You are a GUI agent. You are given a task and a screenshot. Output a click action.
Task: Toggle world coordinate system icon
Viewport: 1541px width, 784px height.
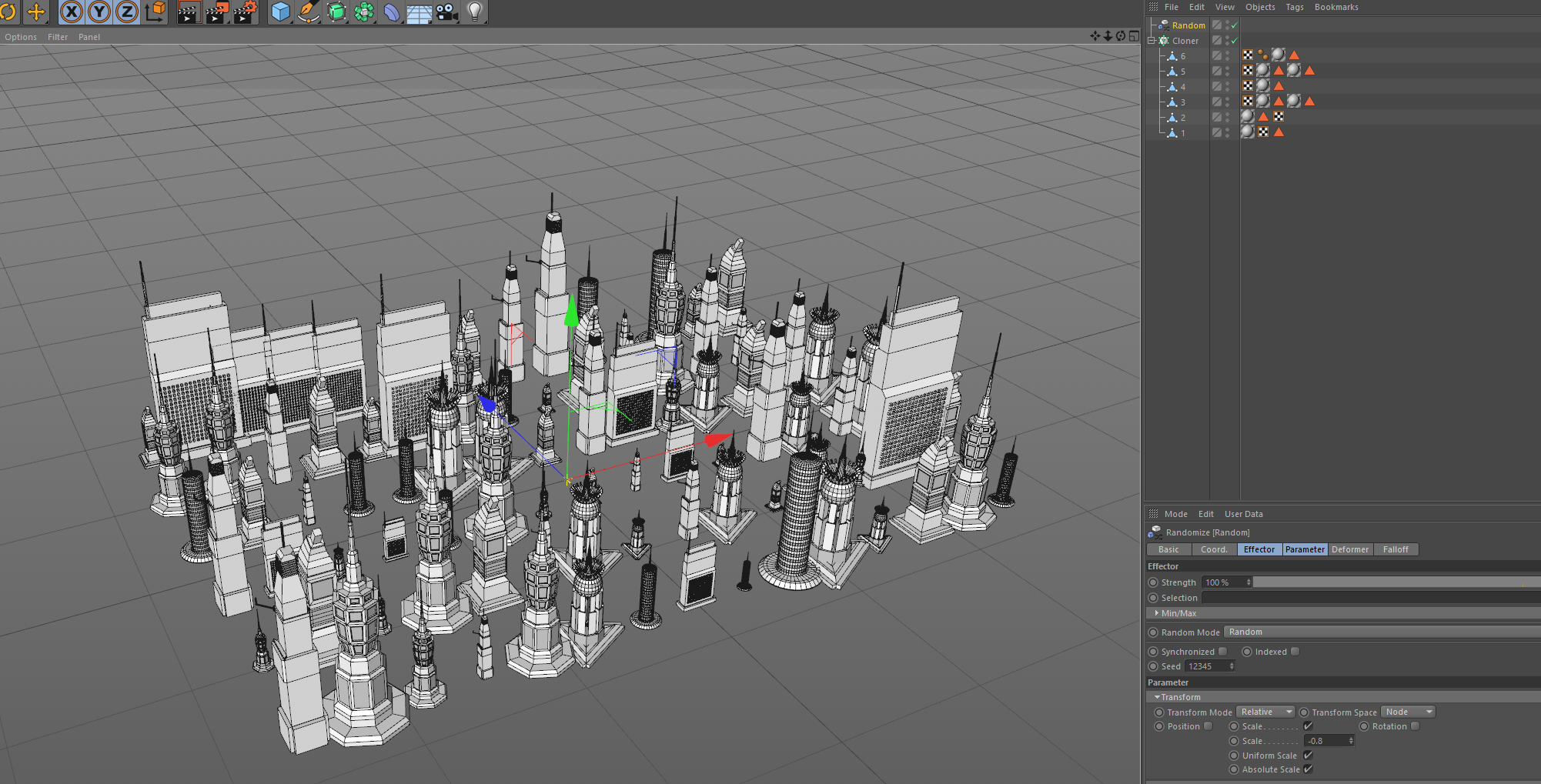point(155,12)
